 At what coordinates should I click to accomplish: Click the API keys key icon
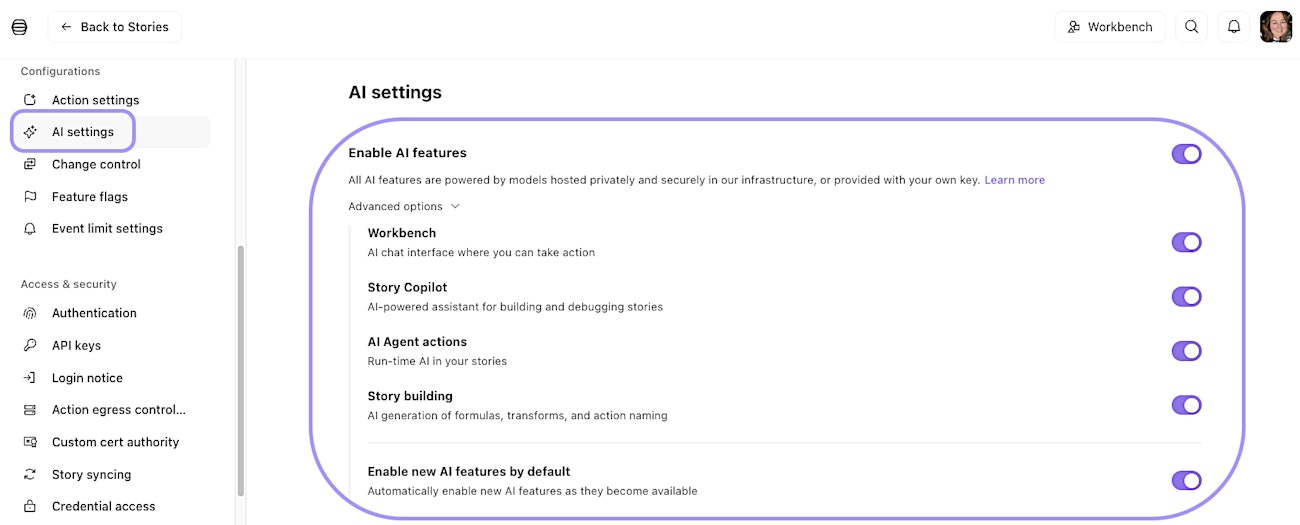30,345
